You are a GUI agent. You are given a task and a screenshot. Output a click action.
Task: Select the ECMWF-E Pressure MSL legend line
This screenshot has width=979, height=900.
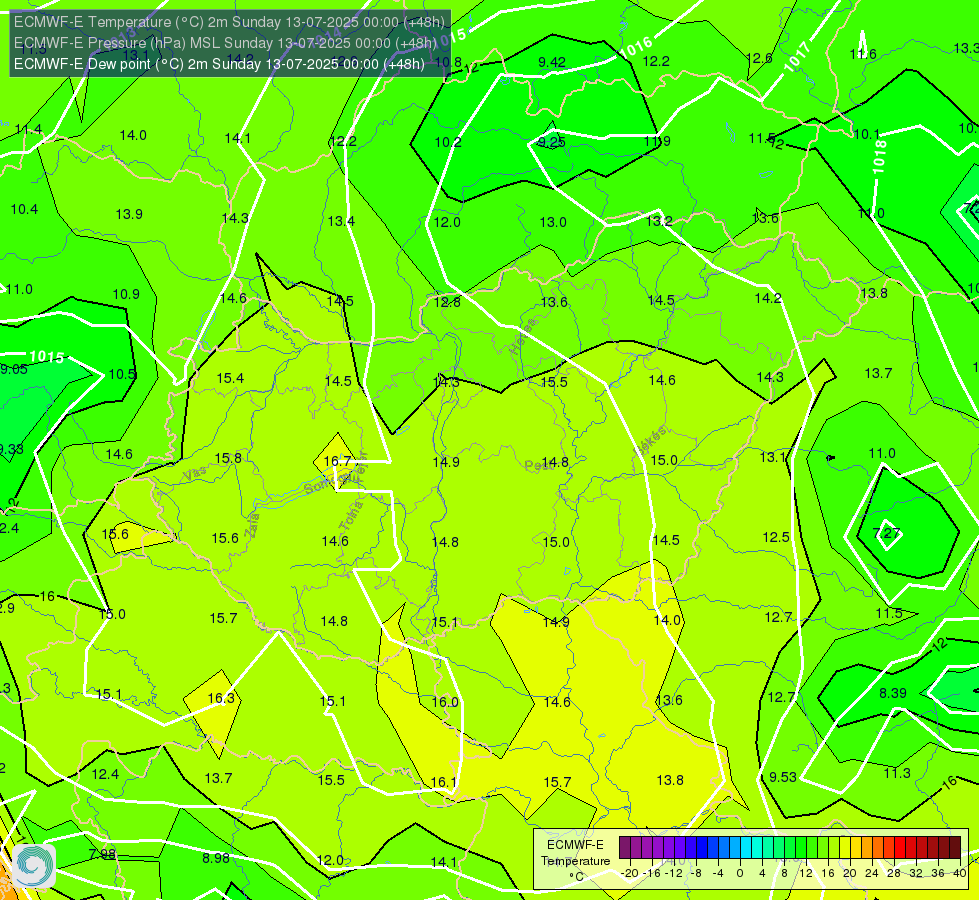[x=225, y=43]
